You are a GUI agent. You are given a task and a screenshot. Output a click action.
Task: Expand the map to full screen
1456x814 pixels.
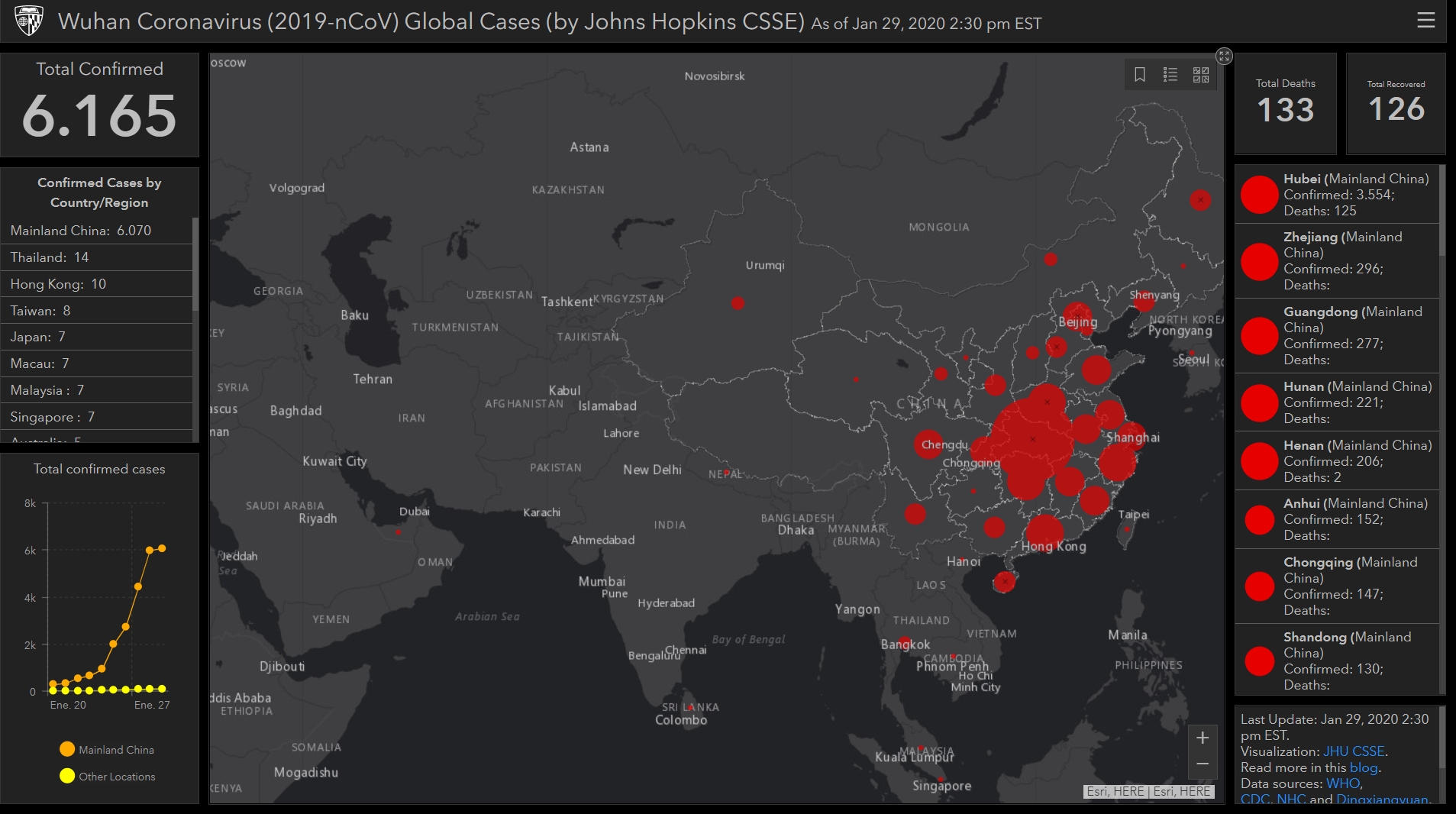pyautogui.click(x=1224, y=56)
